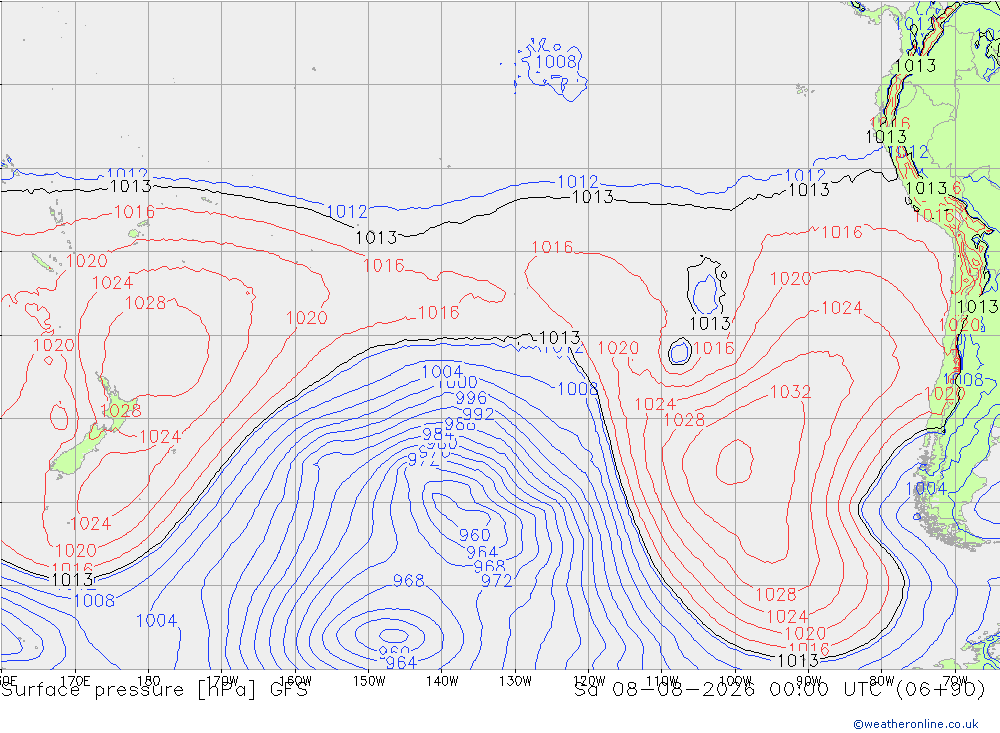Click the 1008 low label near top
Screen dimensions: 1000x733
(x=555, y=62)
